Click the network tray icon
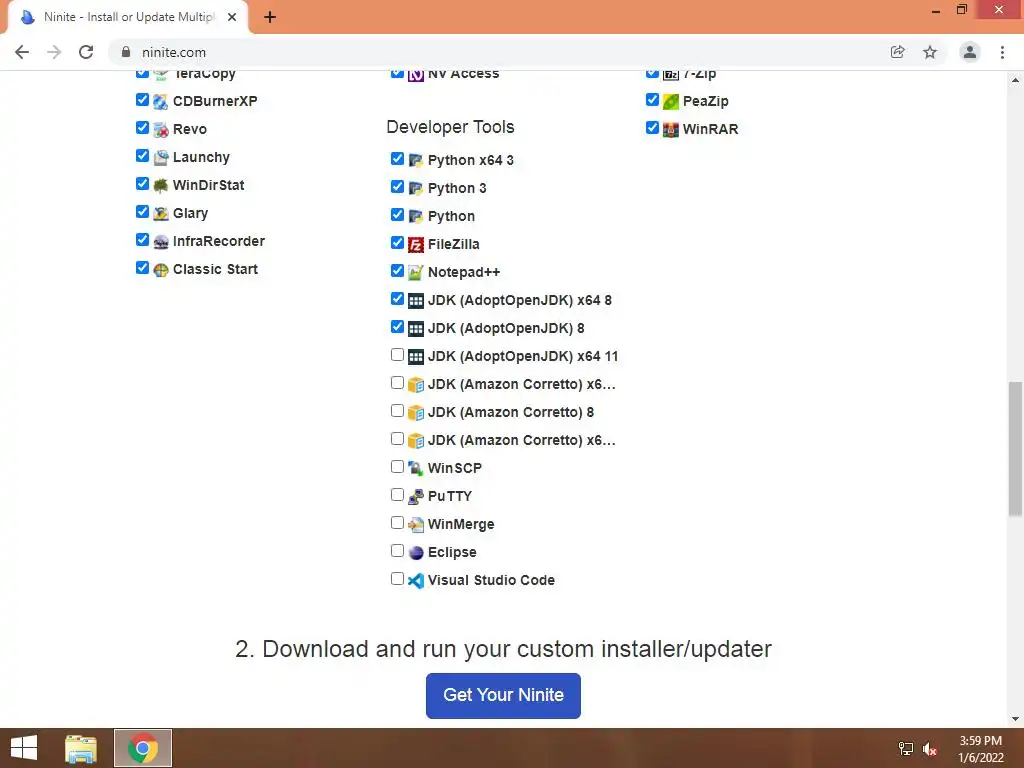 point(906,749)
